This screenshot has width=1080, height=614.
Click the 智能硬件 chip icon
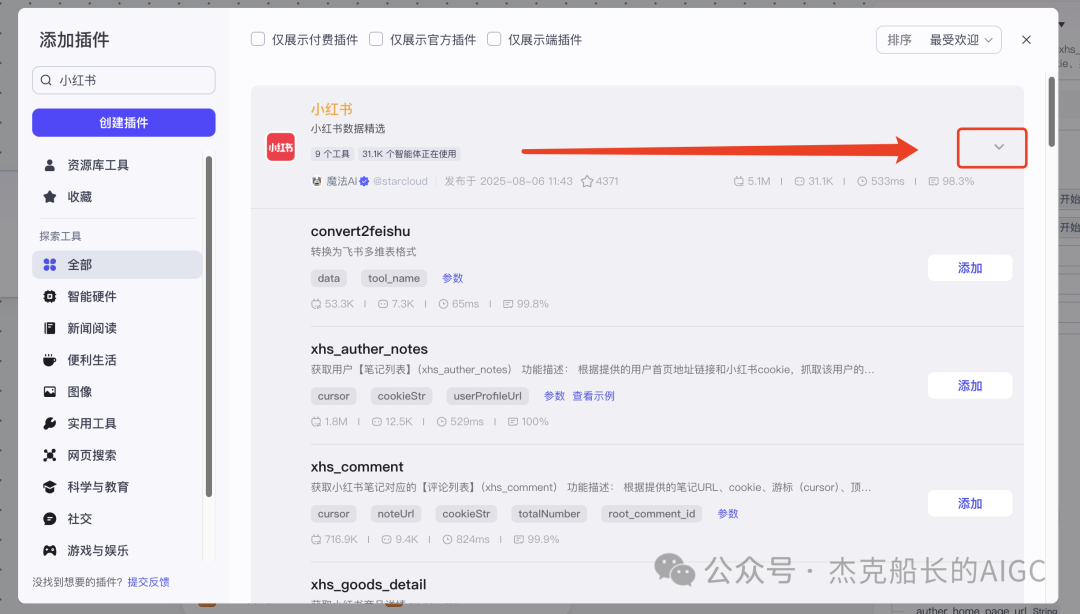tap(50, 296)
